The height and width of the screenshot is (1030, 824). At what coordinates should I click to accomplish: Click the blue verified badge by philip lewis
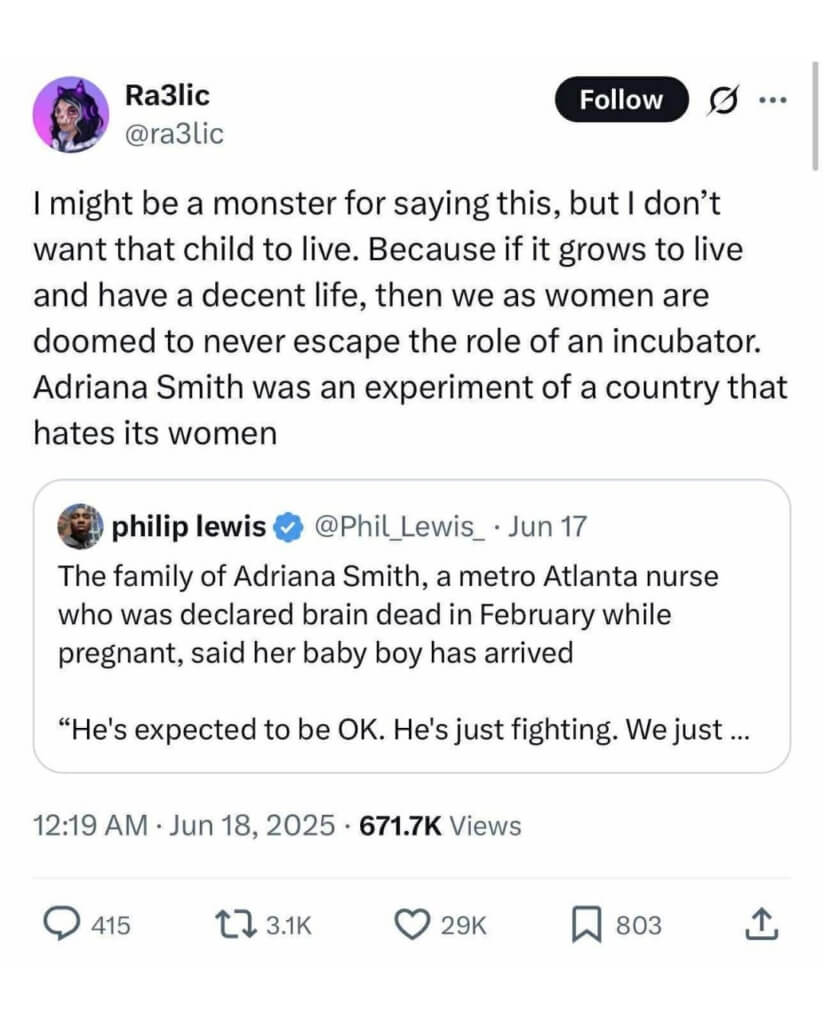click(x=289, y=525)
